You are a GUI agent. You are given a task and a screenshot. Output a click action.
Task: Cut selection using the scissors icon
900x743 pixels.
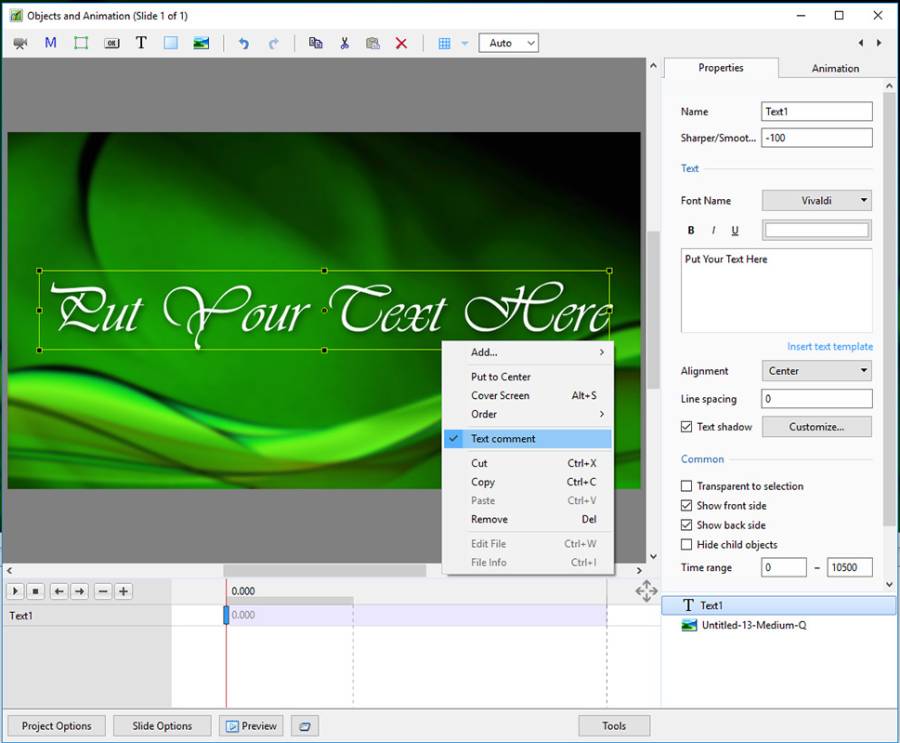coord(344,43)
